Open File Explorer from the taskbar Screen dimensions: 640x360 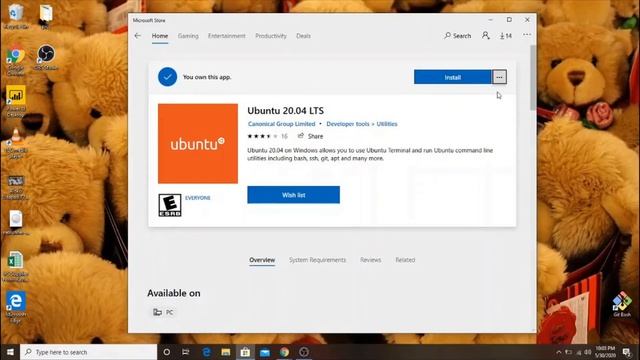coord(226,352)
